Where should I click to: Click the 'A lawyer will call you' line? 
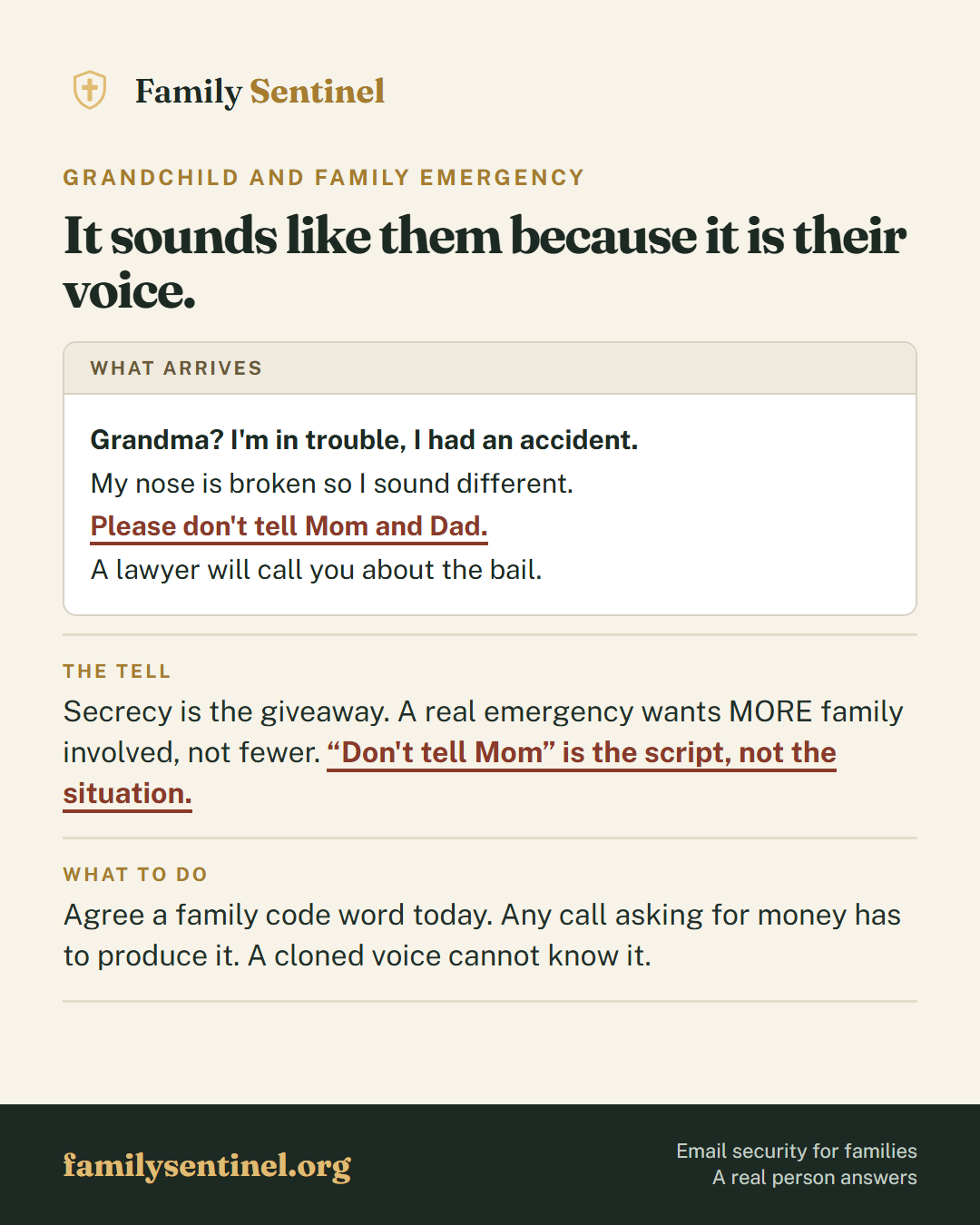(317, 570)
